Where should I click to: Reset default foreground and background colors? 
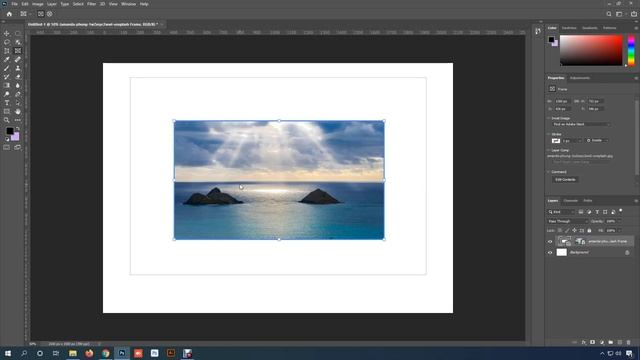point(7,139)
